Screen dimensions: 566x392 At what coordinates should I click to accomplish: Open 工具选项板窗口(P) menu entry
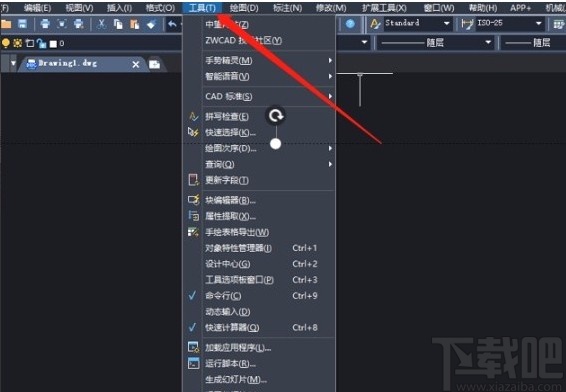(258, 280)
